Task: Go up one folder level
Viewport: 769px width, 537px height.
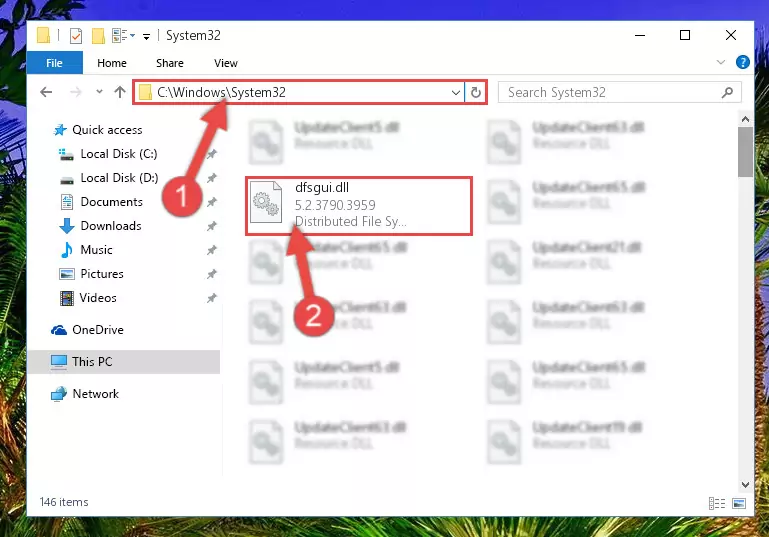Action: [120, 92]
